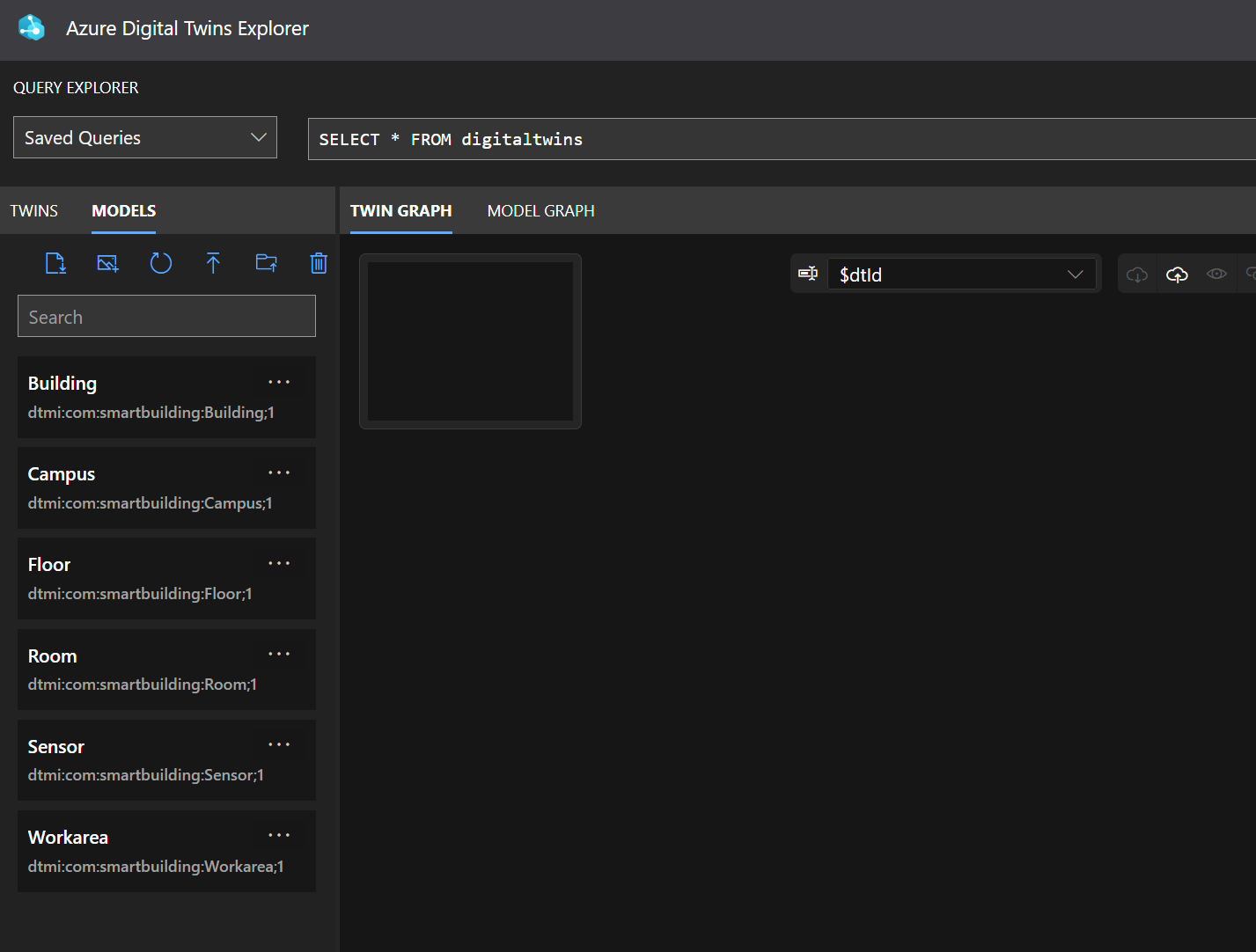Select the Room model card

166,669
